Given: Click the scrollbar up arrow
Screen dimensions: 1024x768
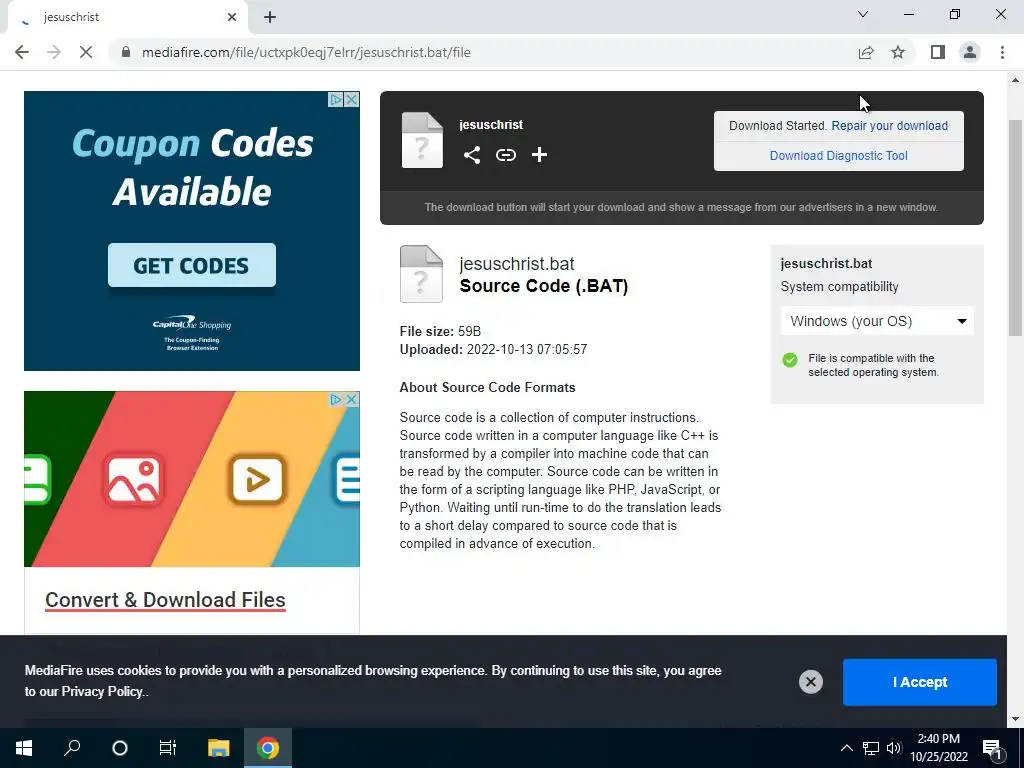Looking at the screenshot, I should tap(1015, 80).
